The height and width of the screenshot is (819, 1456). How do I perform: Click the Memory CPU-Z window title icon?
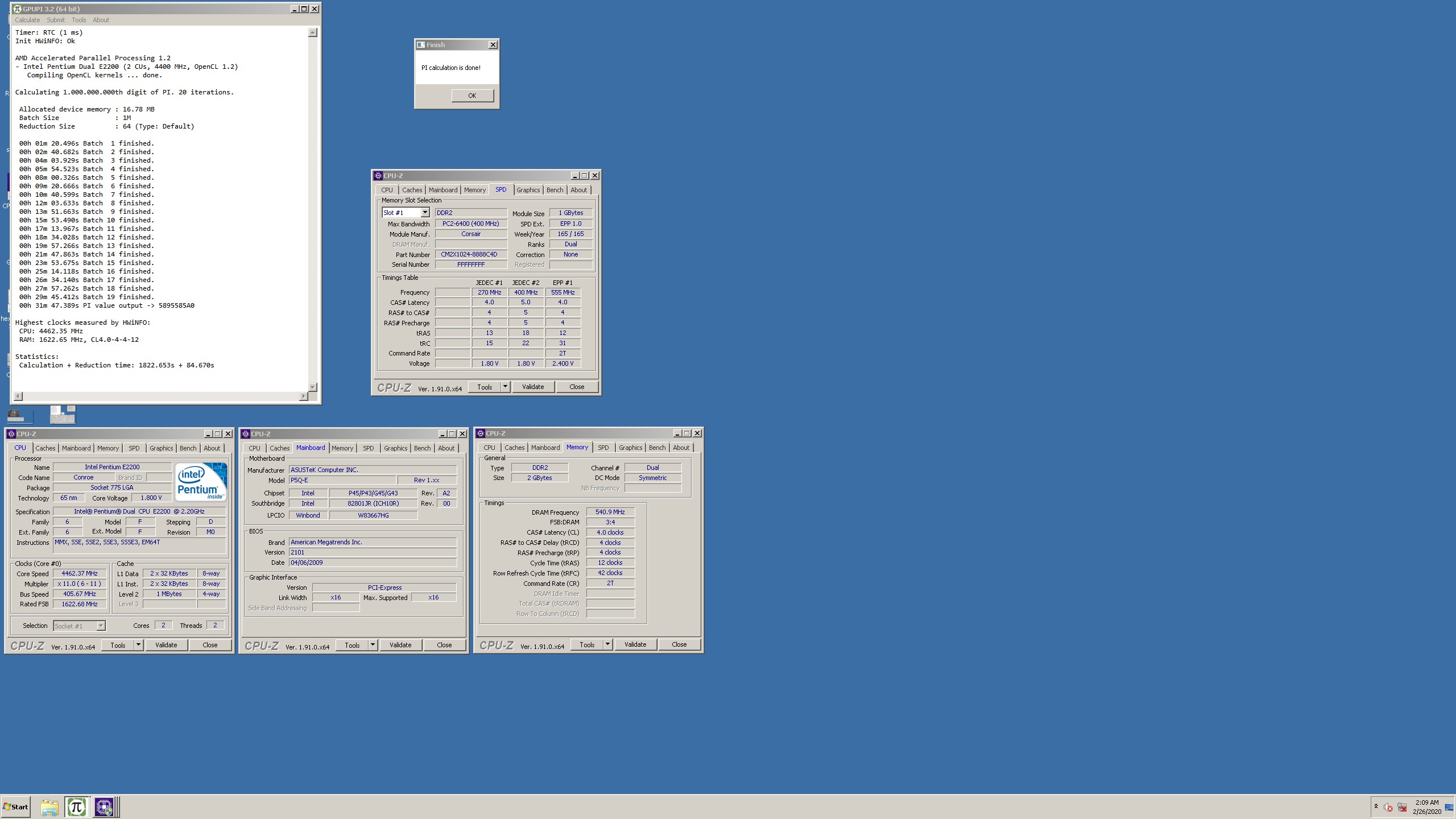pyautogui.click(x=481, y=433)
